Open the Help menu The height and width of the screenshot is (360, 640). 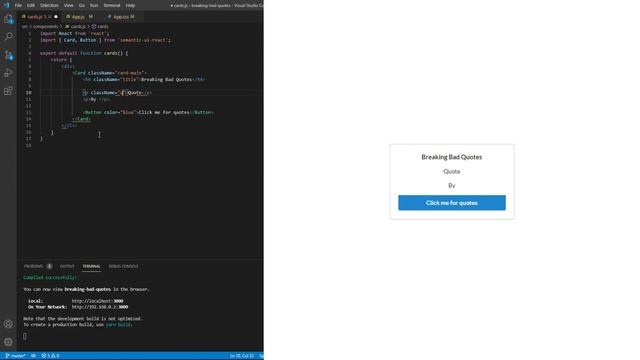(130, 5)
